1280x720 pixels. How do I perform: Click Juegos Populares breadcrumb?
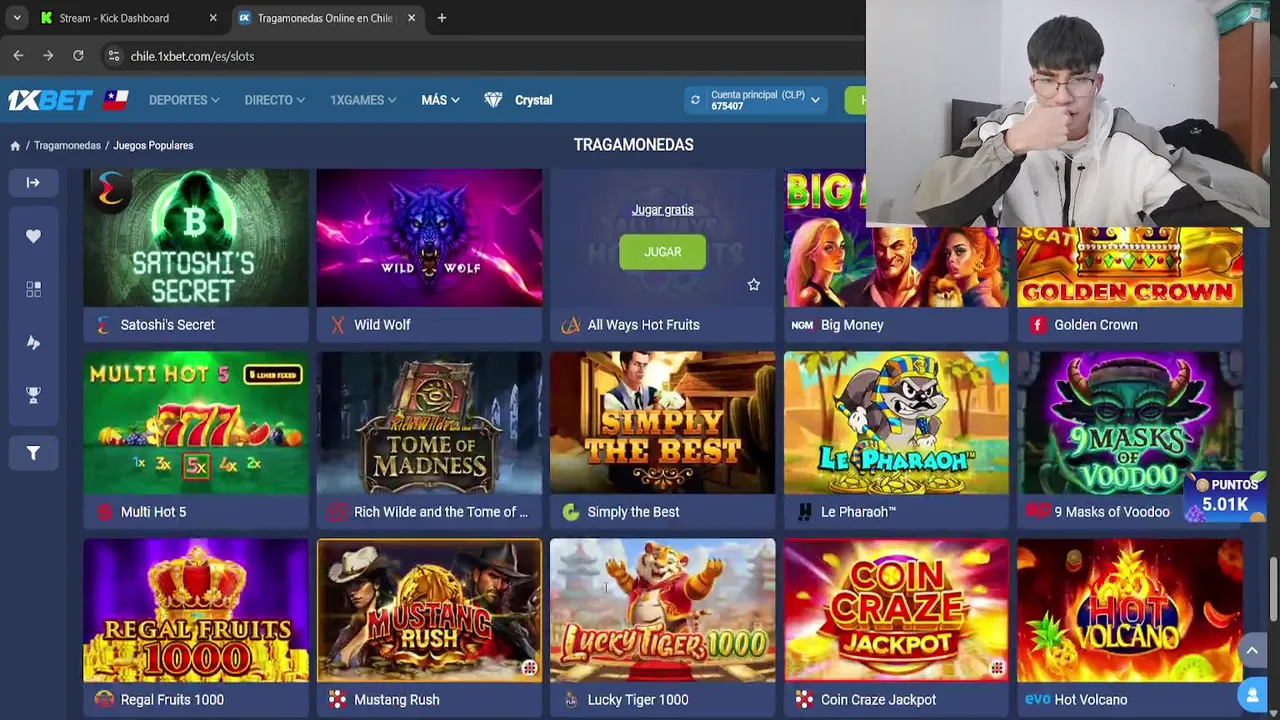click(x=153, y=146)
